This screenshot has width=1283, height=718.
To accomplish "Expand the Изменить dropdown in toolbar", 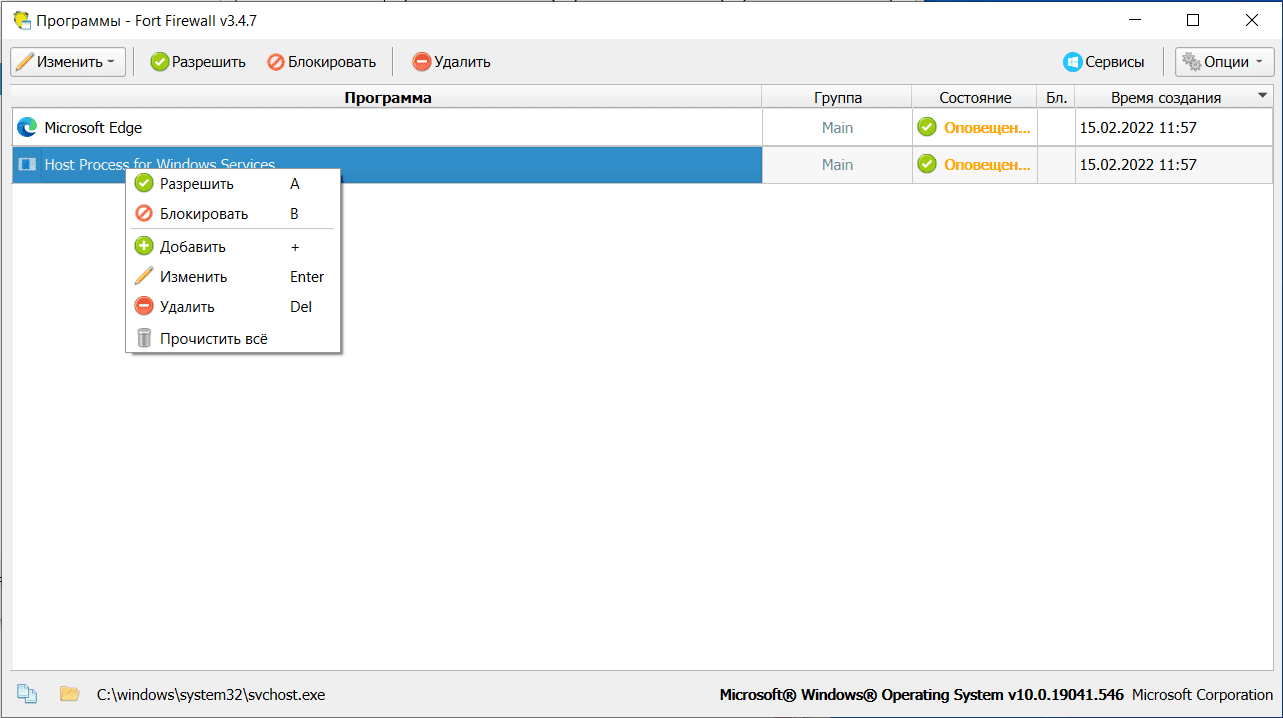I will point(68,62).
